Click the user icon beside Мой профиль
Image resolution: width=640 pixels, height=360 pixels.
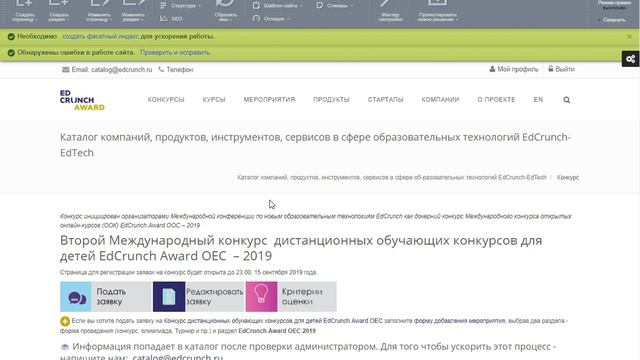(492, 69)
